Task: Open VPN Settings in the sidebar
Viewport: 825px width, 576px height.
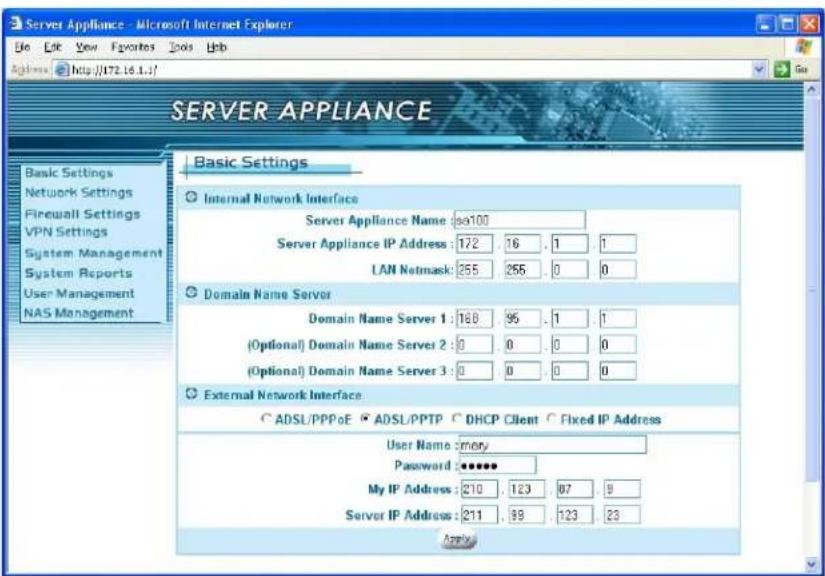Action: tap(66, 232)
